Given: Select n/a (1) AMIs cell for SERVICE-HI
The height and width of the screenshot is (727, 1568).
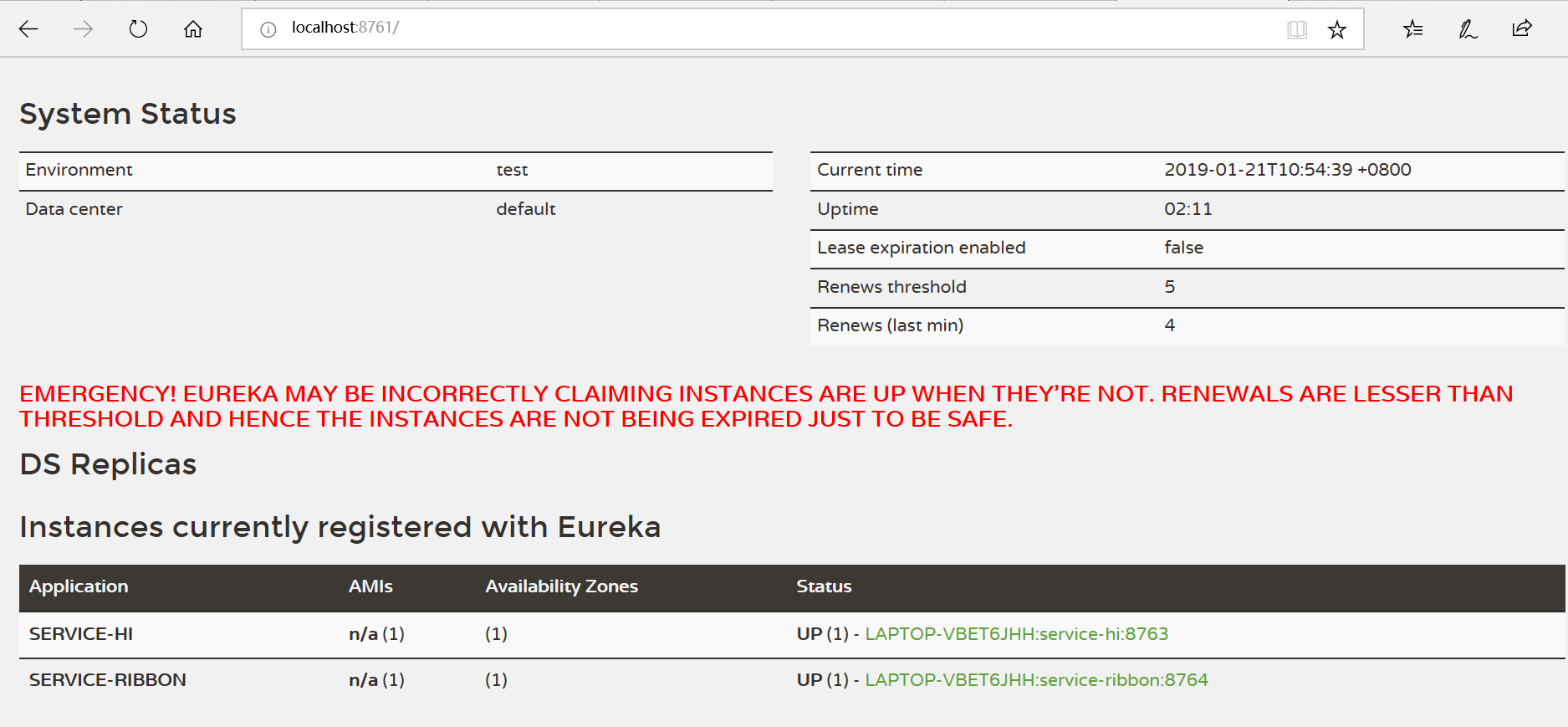Looking at the screenshot, I should 376,634.
